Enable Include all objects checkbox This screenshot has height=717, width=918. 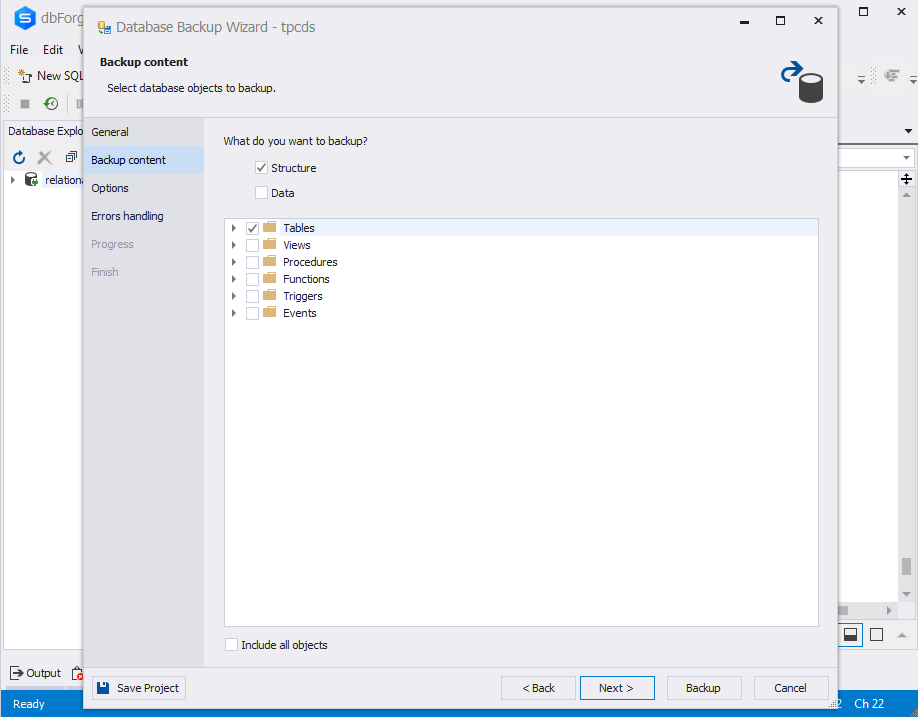pyautogui.click(x=231, y=644)
